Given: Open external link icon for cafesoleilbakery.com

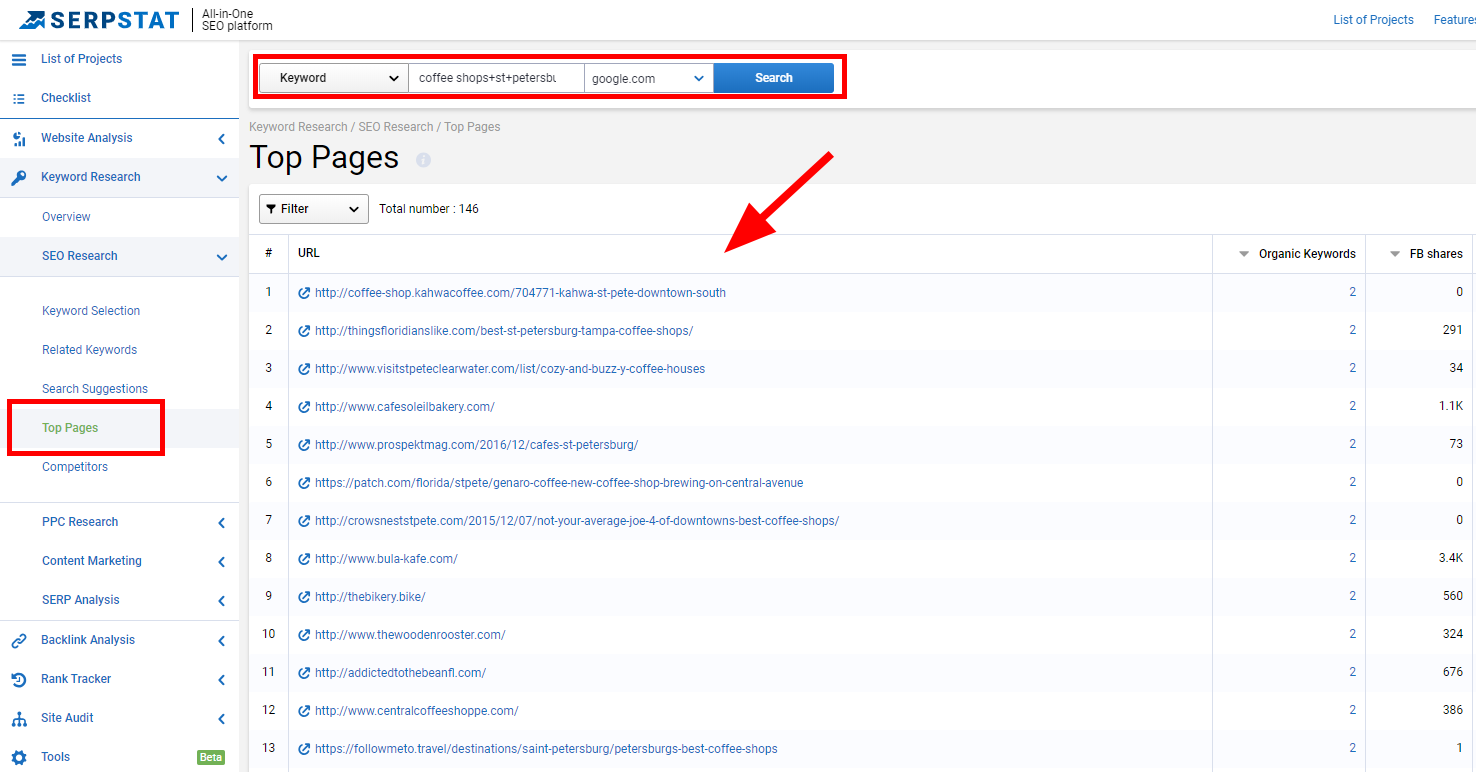Looking at the screenshot, I should 304,407.
